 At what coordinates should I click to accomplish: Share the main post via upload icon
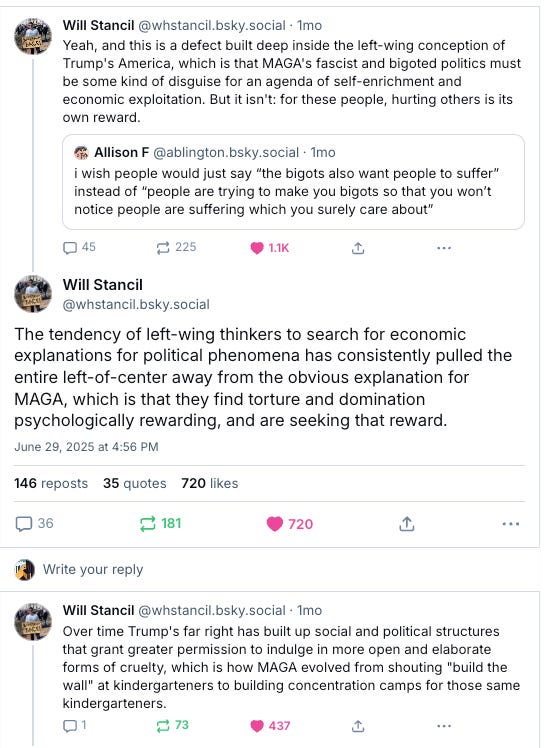coord(406,524)
